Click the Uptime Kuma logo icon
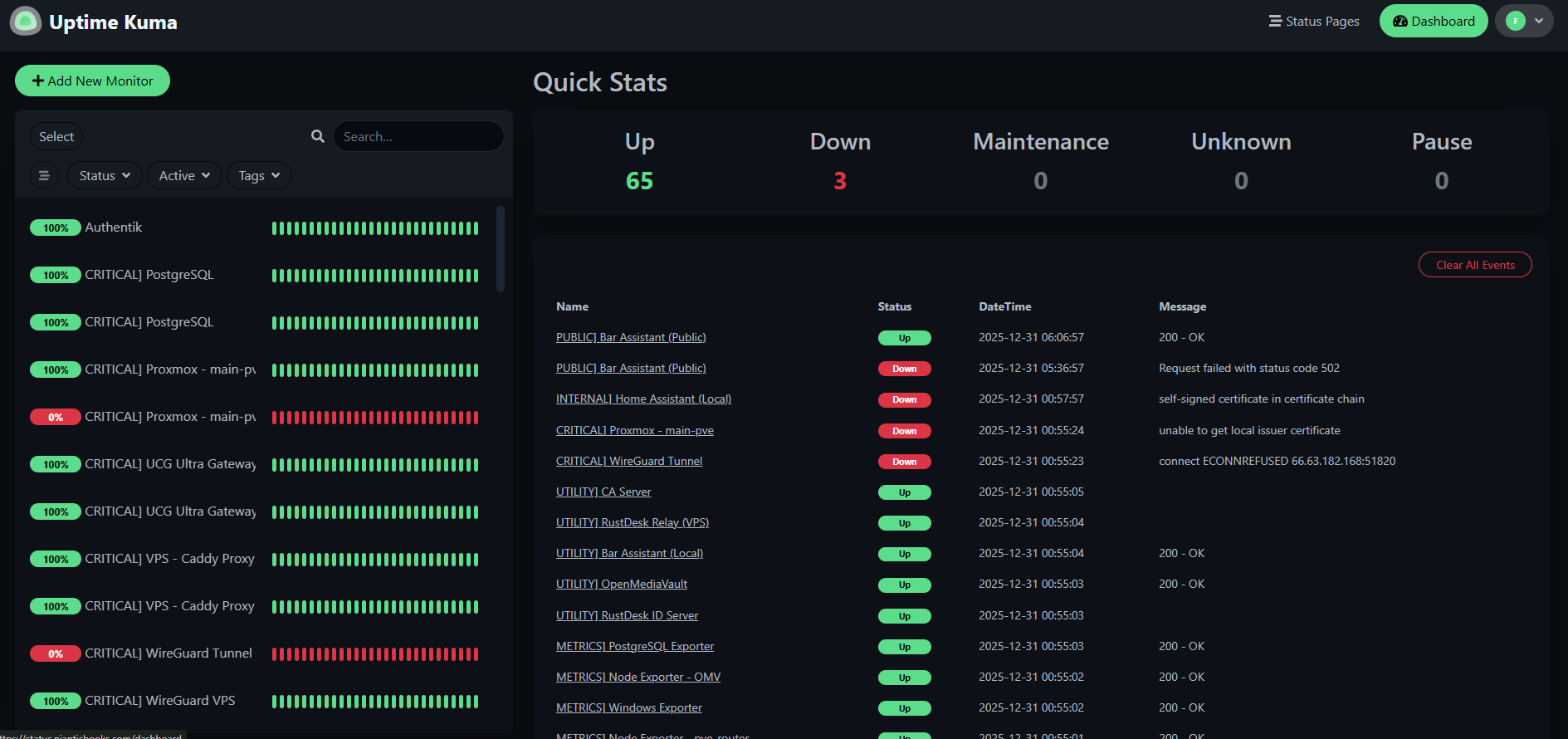This screenshot has height=739, width=1568. [x=26, y=22]
